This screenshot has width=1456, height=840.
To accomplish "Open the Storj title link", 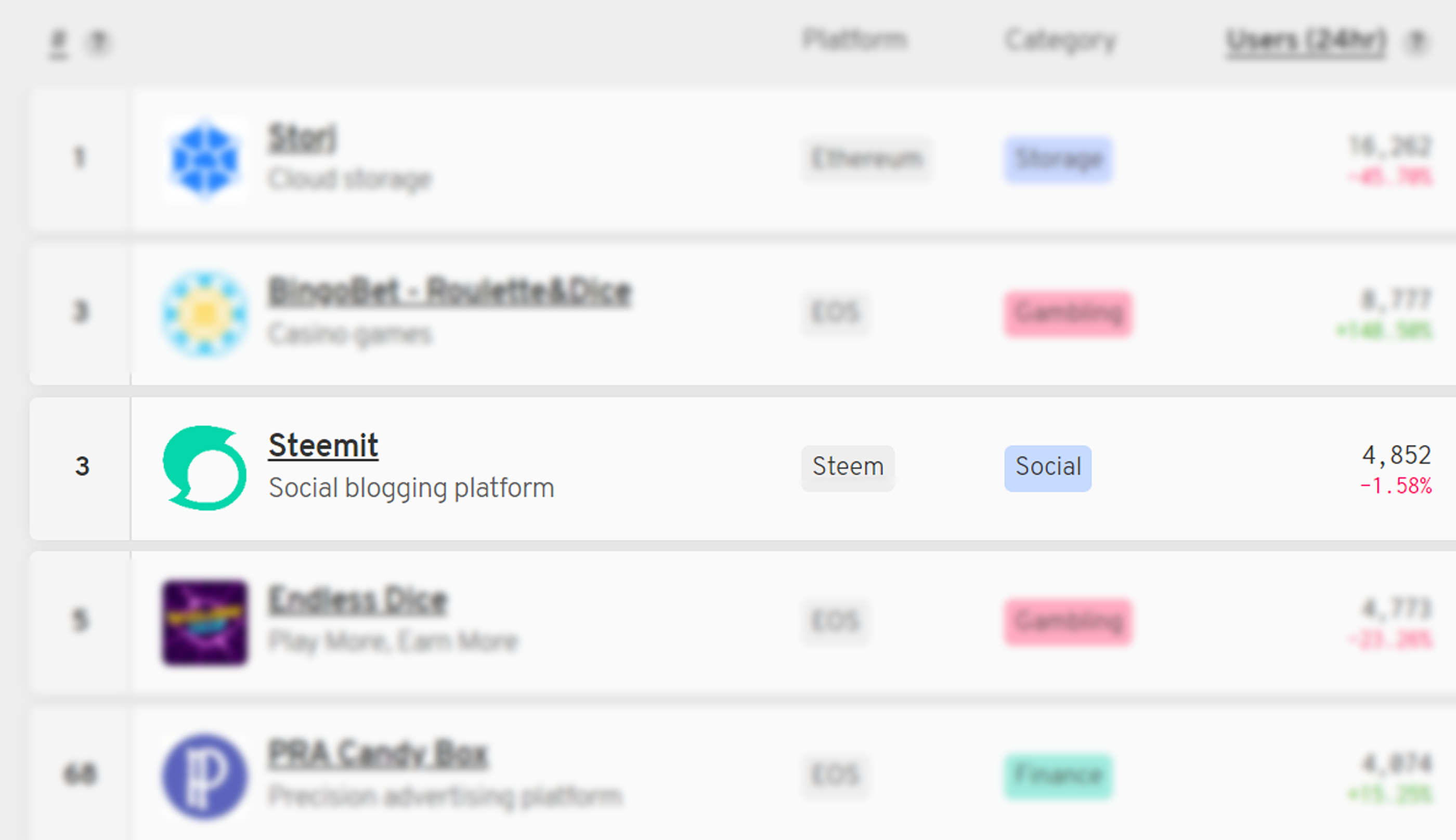I will point(302,138).
